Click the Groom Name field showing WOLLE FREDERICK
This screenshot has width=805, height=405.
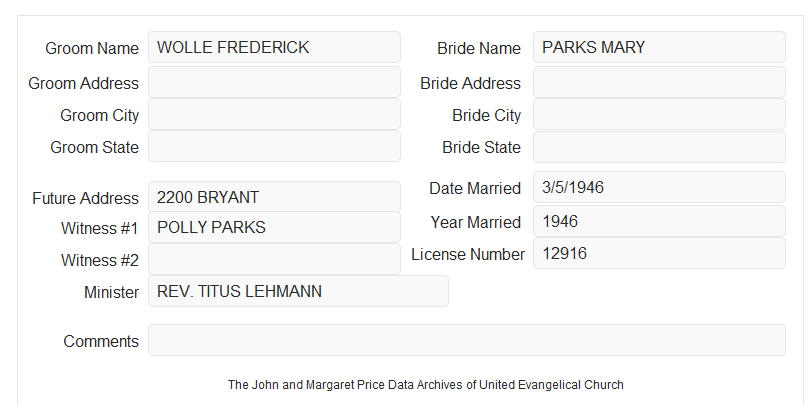[274, 47]
